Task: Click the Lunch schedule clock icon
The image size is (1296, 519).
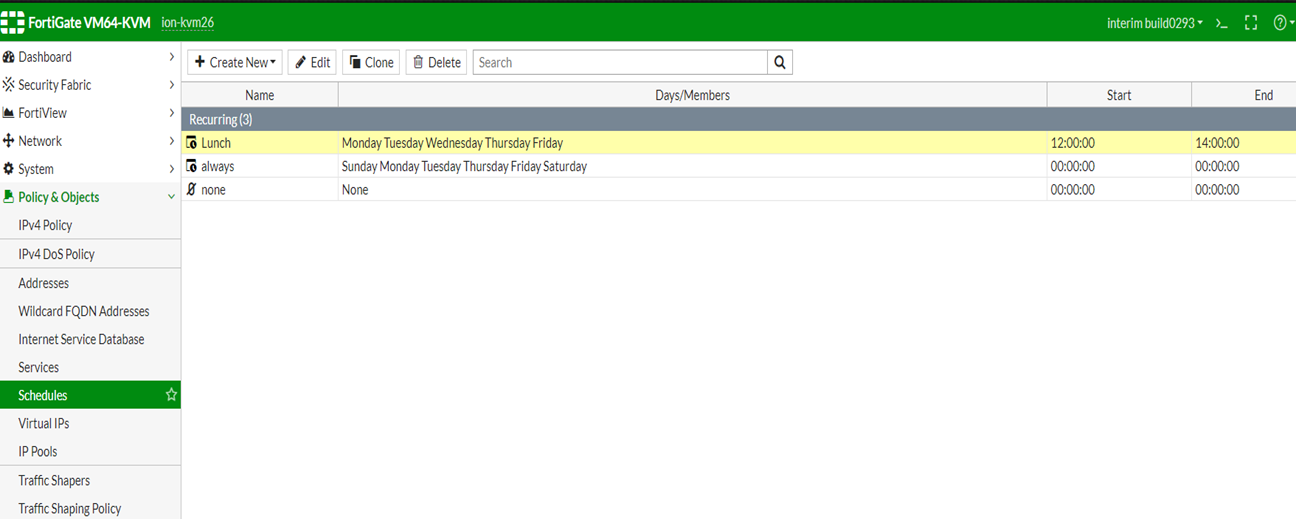Action: click(192, 143)
